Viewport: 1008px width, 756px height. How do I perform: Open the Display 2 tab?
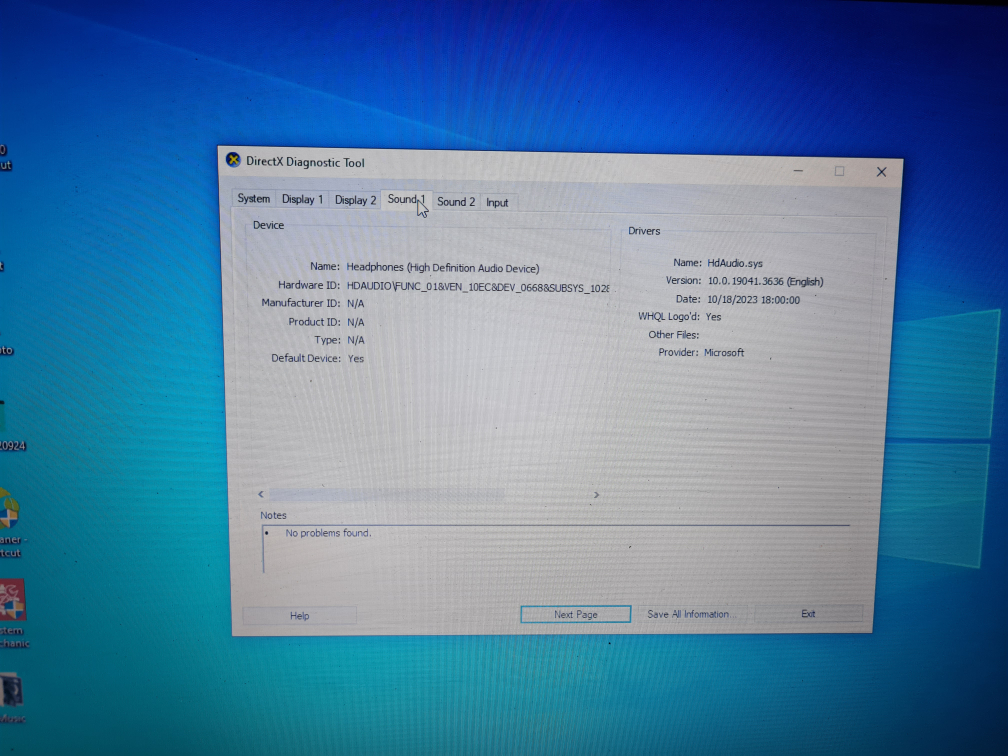355,200
